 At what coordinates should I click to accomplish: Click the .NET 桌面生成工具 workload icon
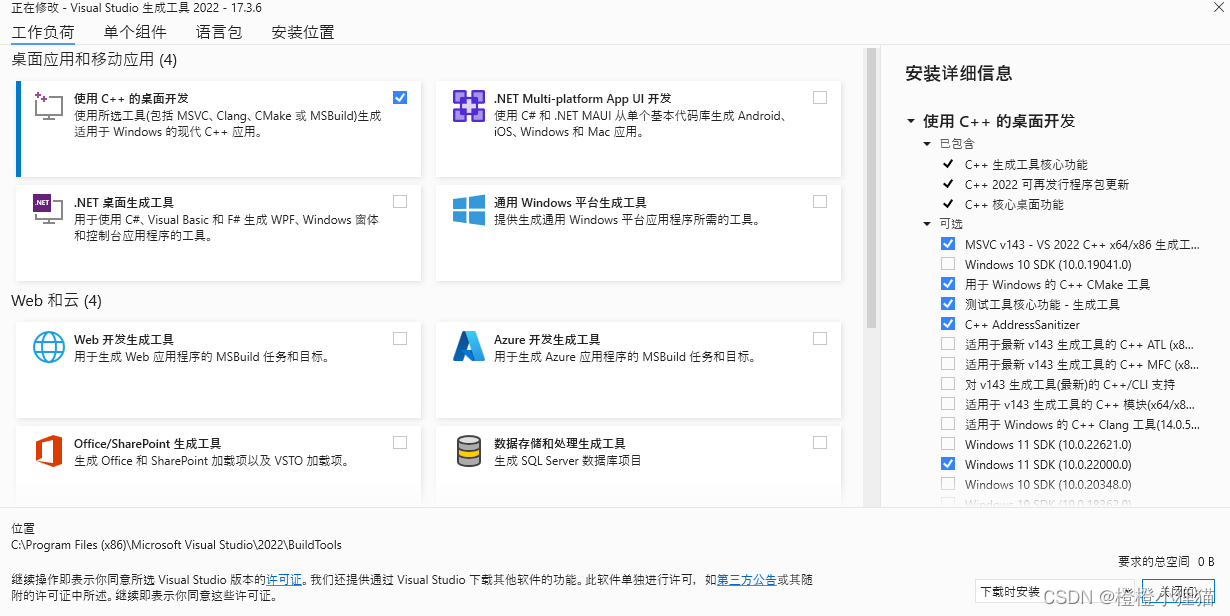tap(48, 210)
